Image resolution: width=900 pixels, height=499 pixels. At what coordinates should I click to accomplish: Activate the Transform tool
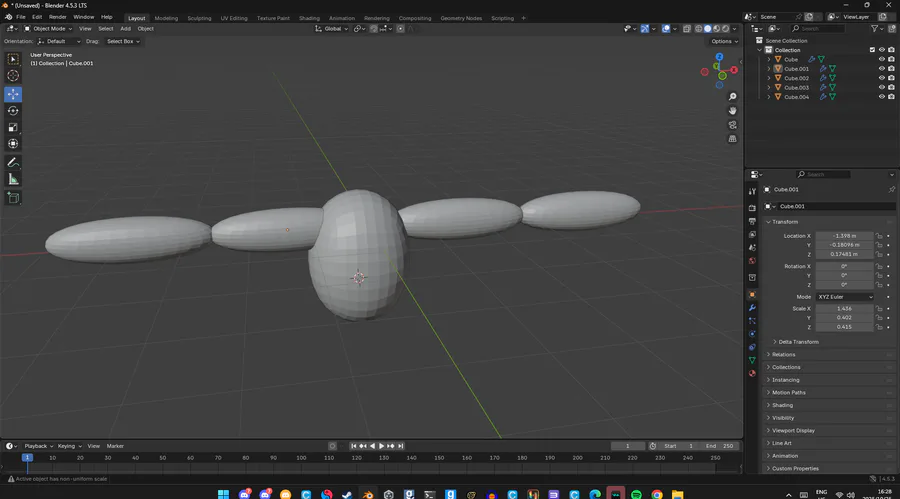pyautogui.click(x=13, y=144)
